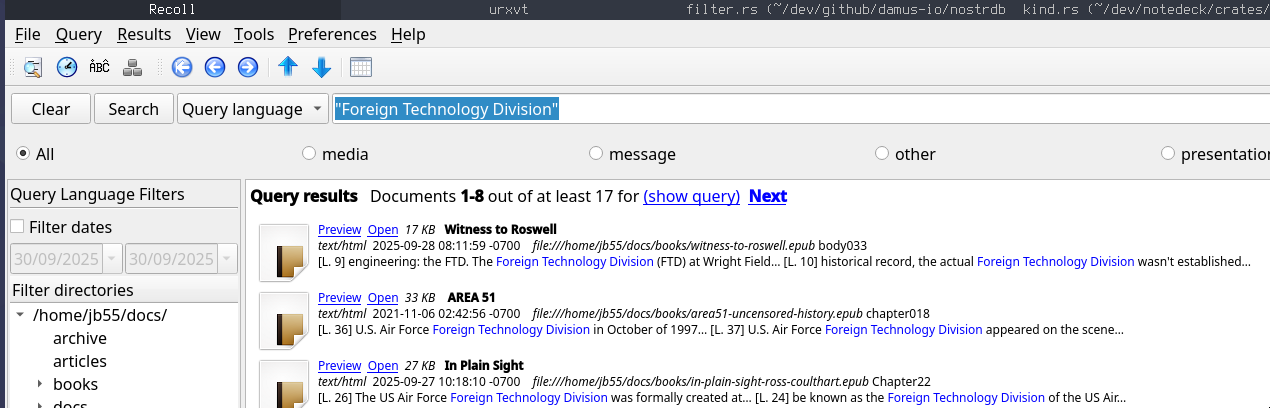Go to next results page arrow
Screen dimensions: 1270x408
pyautogui.click(x=248, y=68)
